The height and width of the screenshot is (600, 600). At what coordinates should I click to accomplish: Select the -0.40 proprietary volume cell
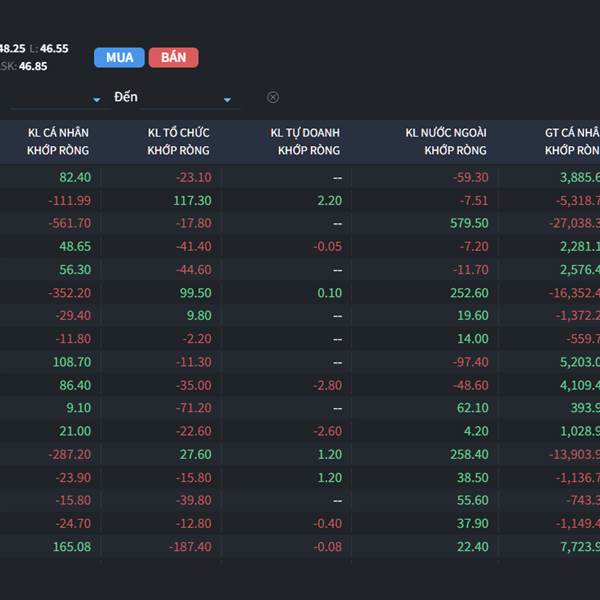tap(328, 523)
